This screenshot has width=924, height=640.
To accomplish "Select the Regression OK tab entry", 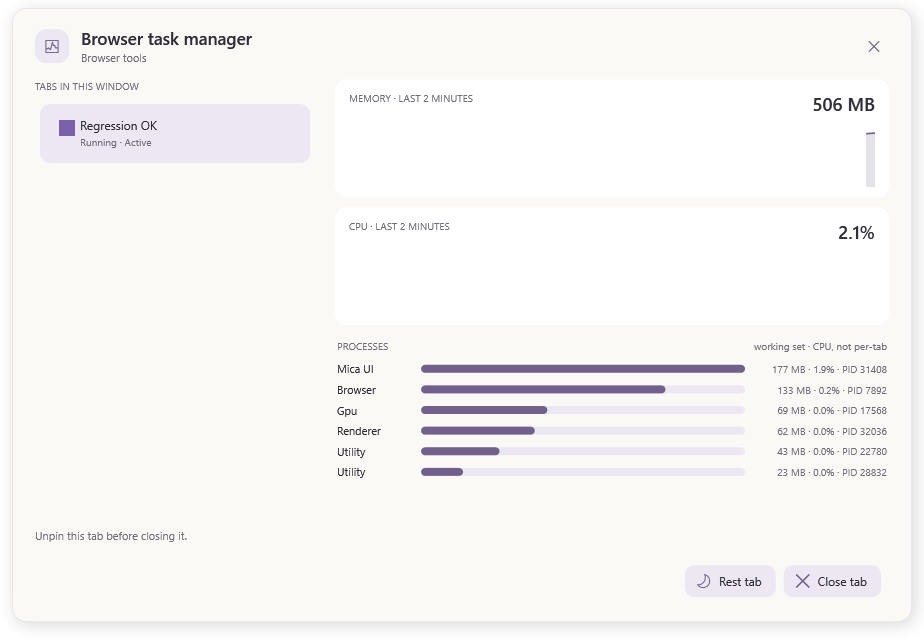I will (175, 134).
